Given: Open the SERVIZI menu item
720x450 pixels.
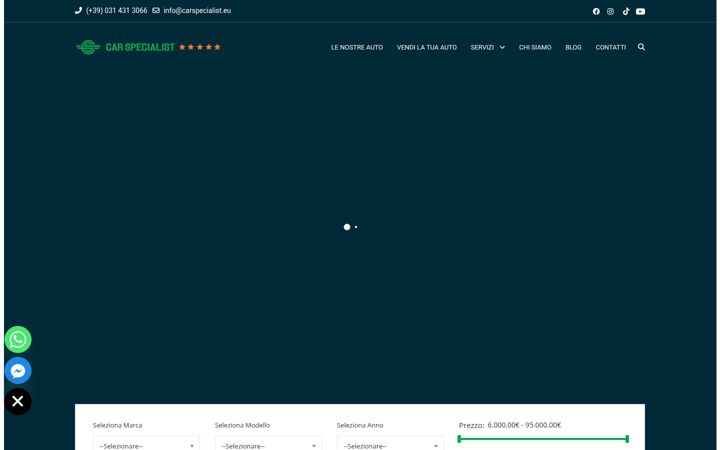Looking at the screenshot, I should click(x=482, y=47).
